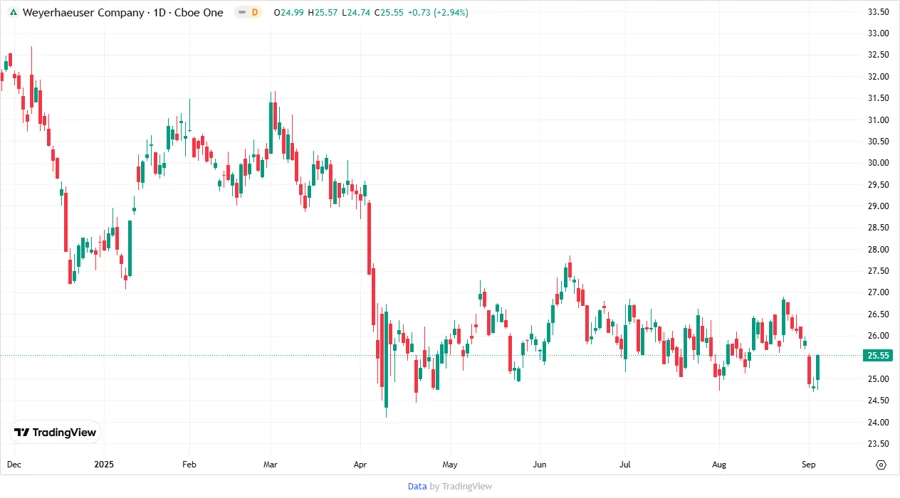Toggle the D delayed-data indicator pill

point(249,13)
